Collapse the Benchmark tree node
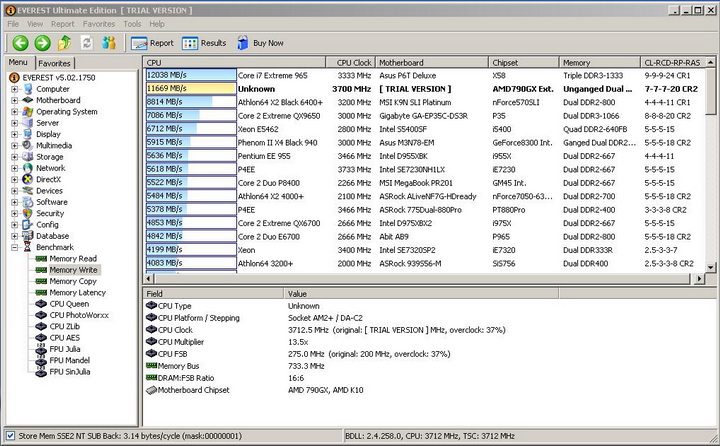720x446 pixels. [15, 247]
